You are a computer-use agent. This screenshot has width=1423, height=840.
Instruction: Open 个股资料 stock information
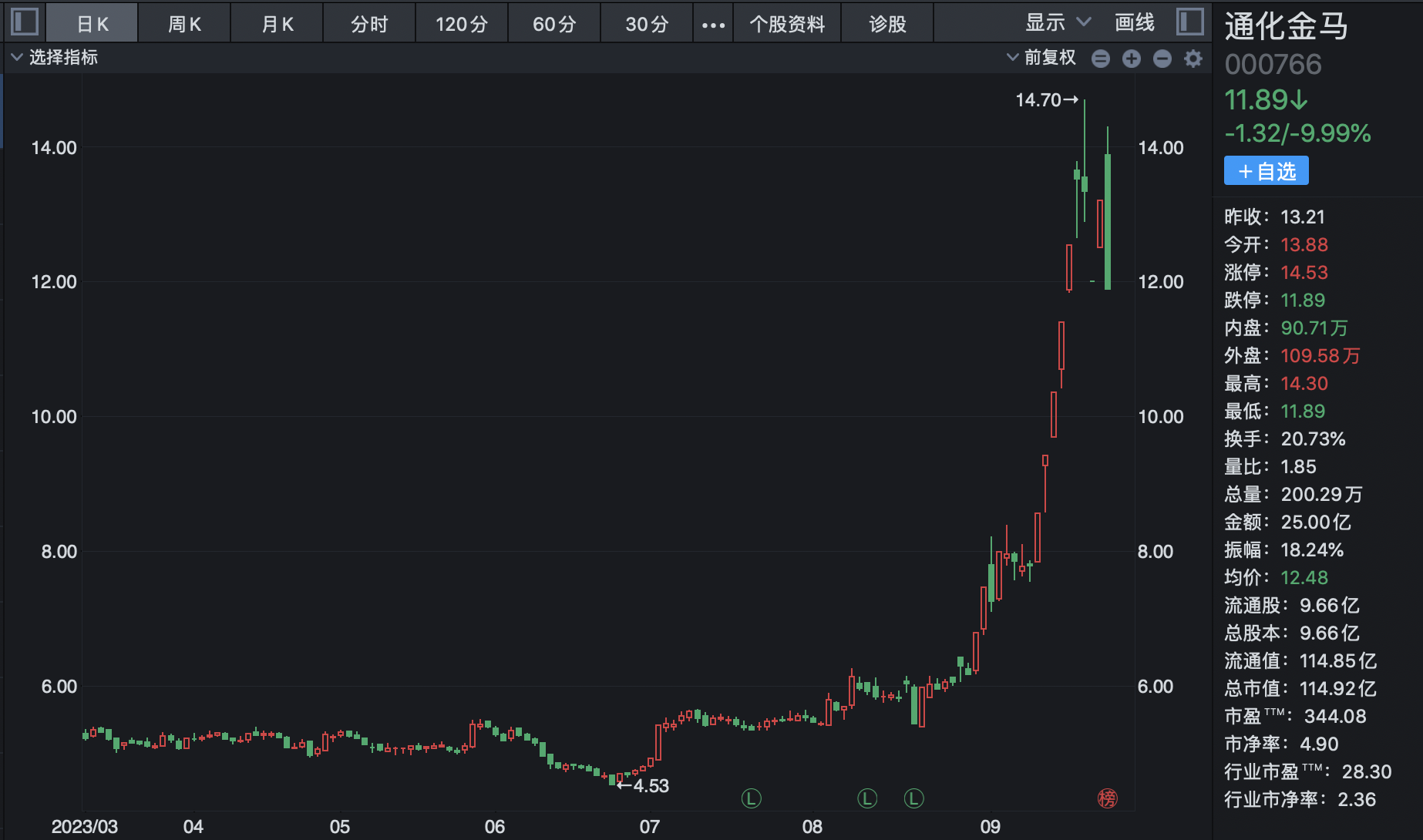coord(787,23)
